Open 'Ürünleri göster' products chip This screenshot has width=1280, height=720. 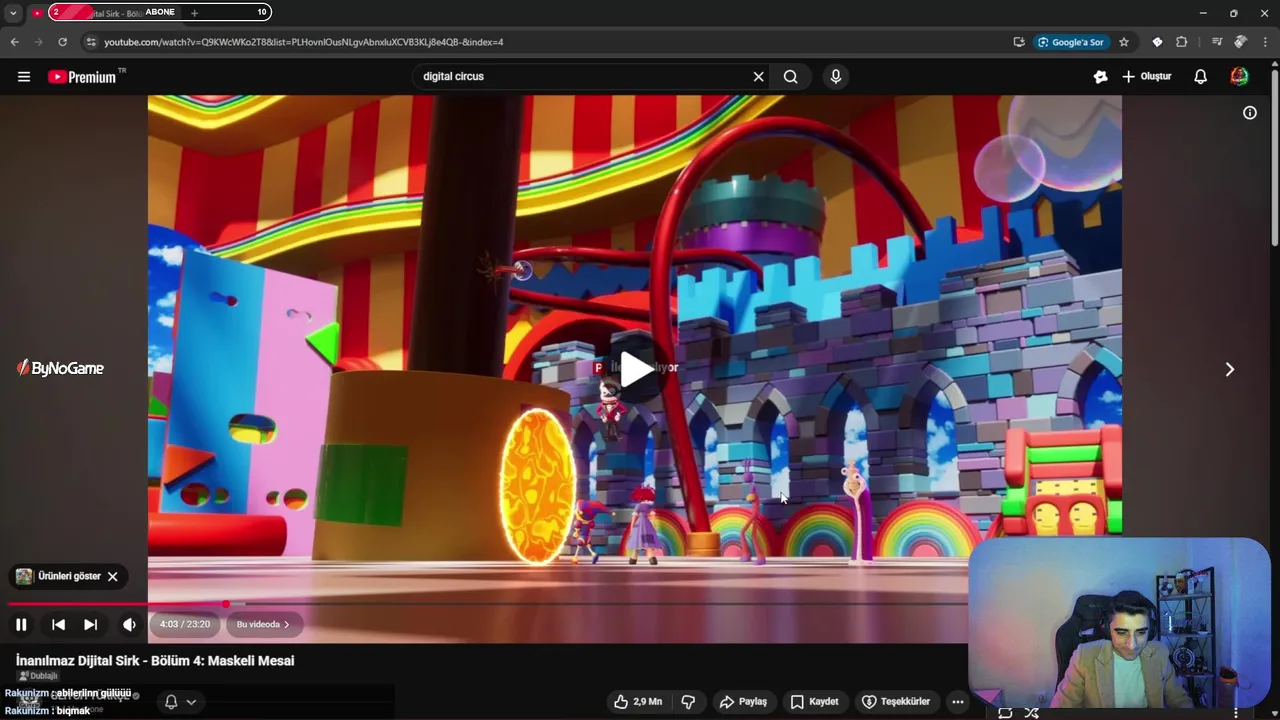[x=60, y=577]
